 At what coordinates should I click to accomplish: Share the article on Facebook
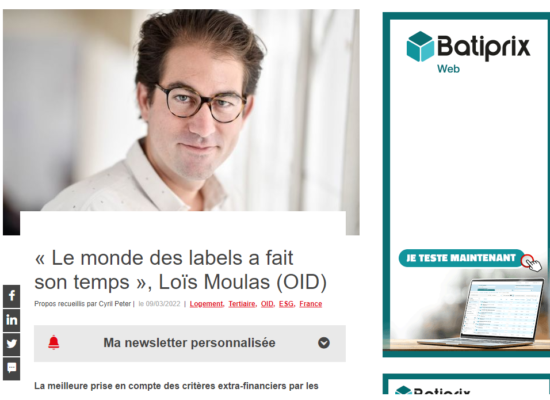12,296
